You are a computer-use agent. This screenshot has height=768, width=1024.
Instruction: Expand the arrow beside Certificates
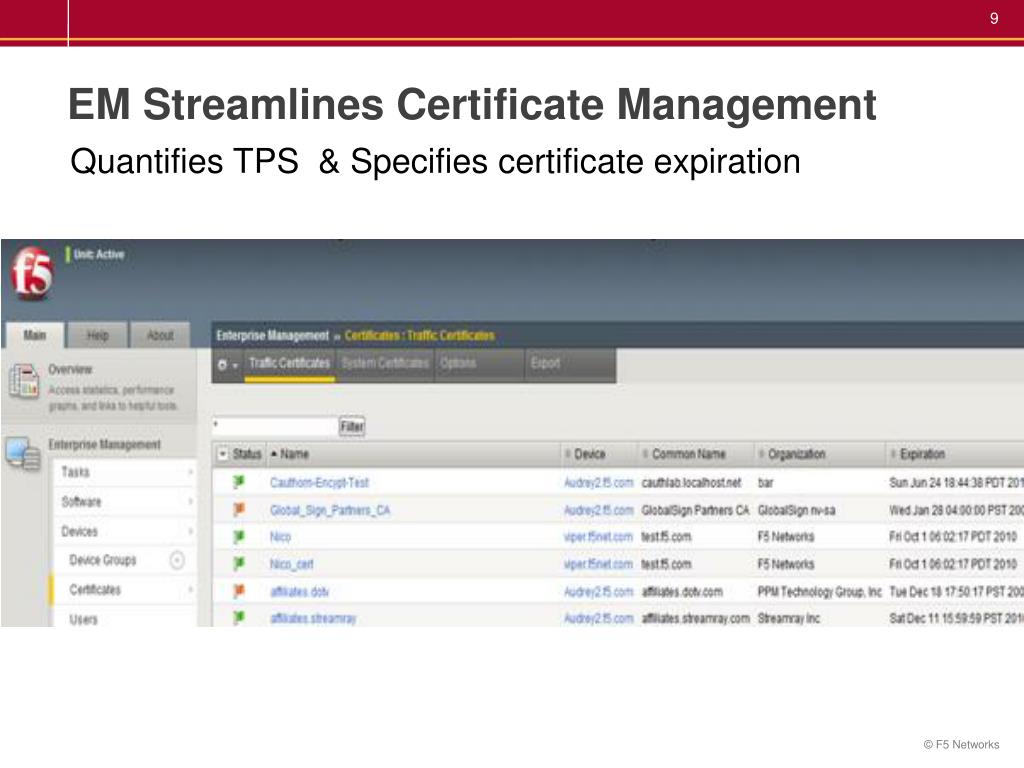tap(191, 590)
